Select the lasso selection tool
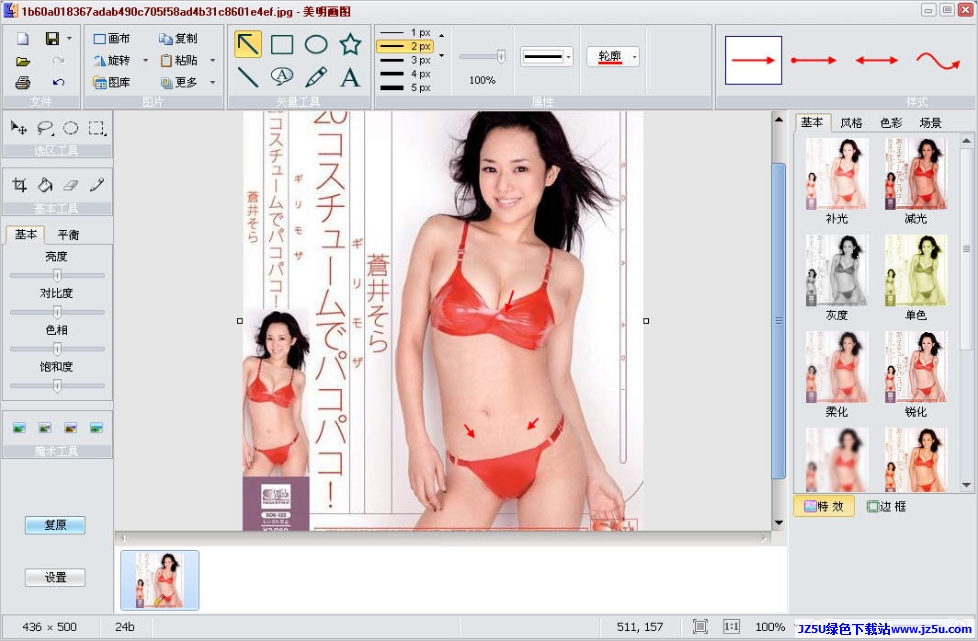This screenshot has width=978, height=641. pyautogui.click(x=45, y=128)
